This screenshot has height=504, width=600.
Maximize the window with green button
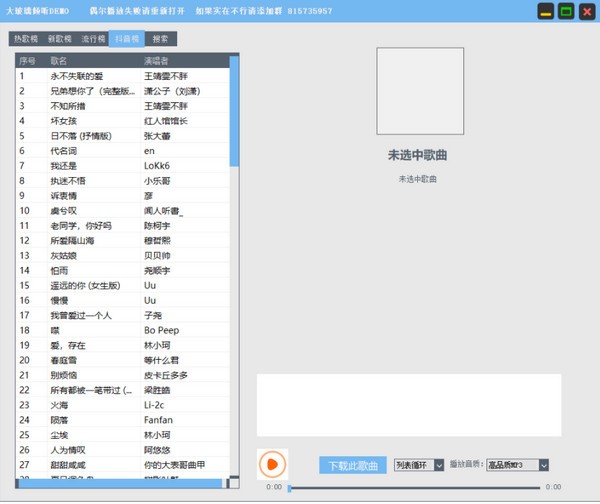click(566, 12)
